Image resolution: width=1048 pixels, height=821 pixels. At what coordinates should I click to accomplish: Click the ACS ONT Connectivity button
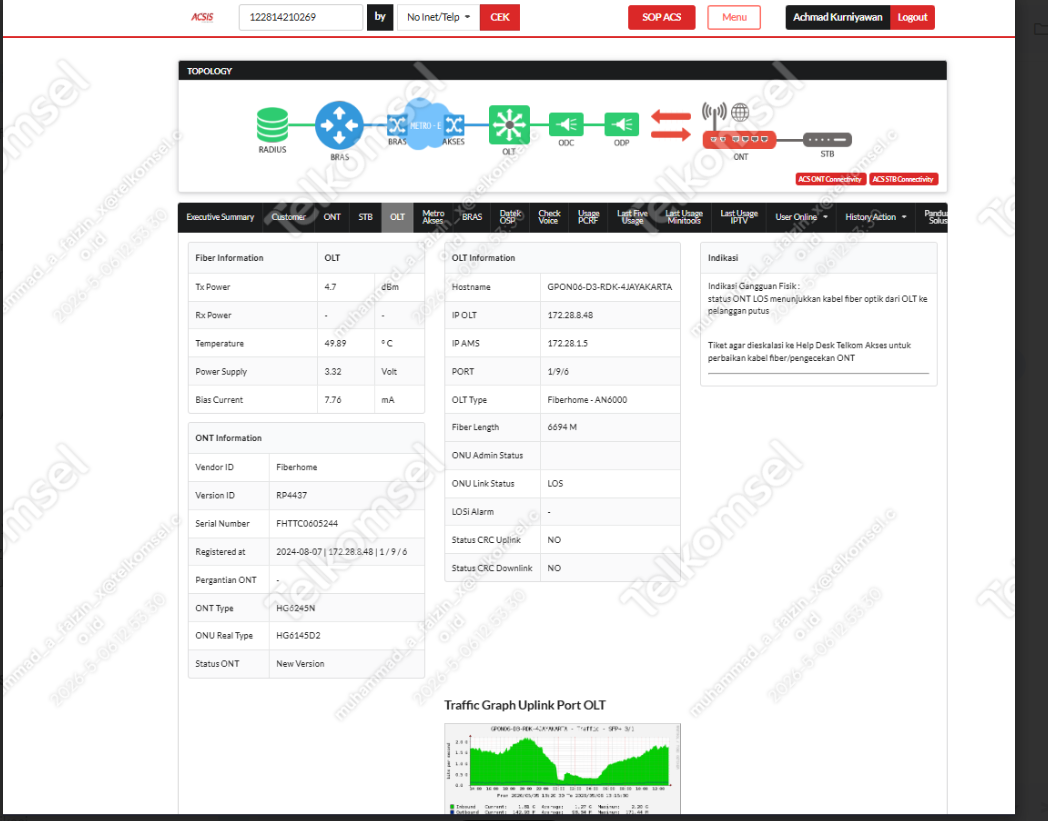[x=830, y=179]
